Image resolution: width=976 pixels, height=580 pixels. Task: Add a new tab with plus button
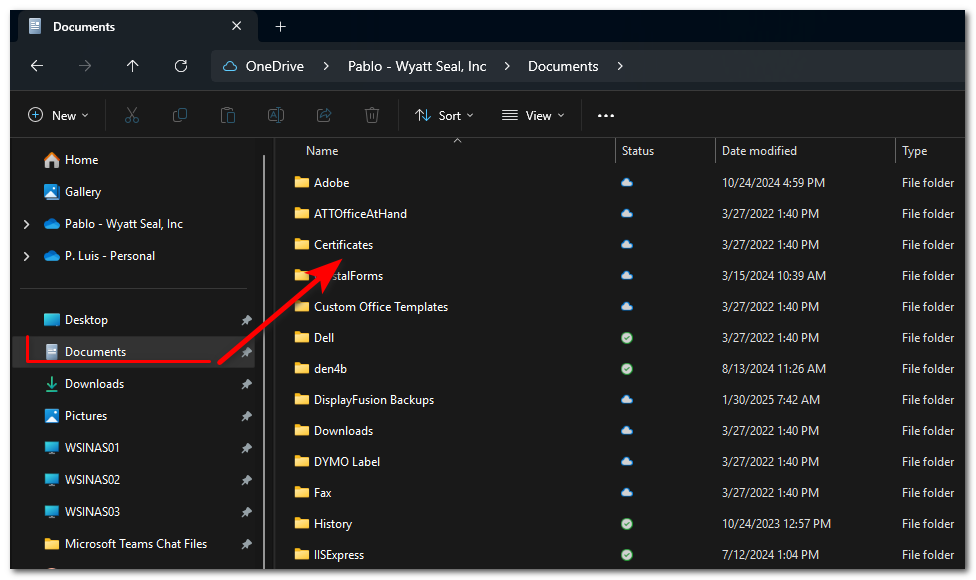(x=281, y=26)
